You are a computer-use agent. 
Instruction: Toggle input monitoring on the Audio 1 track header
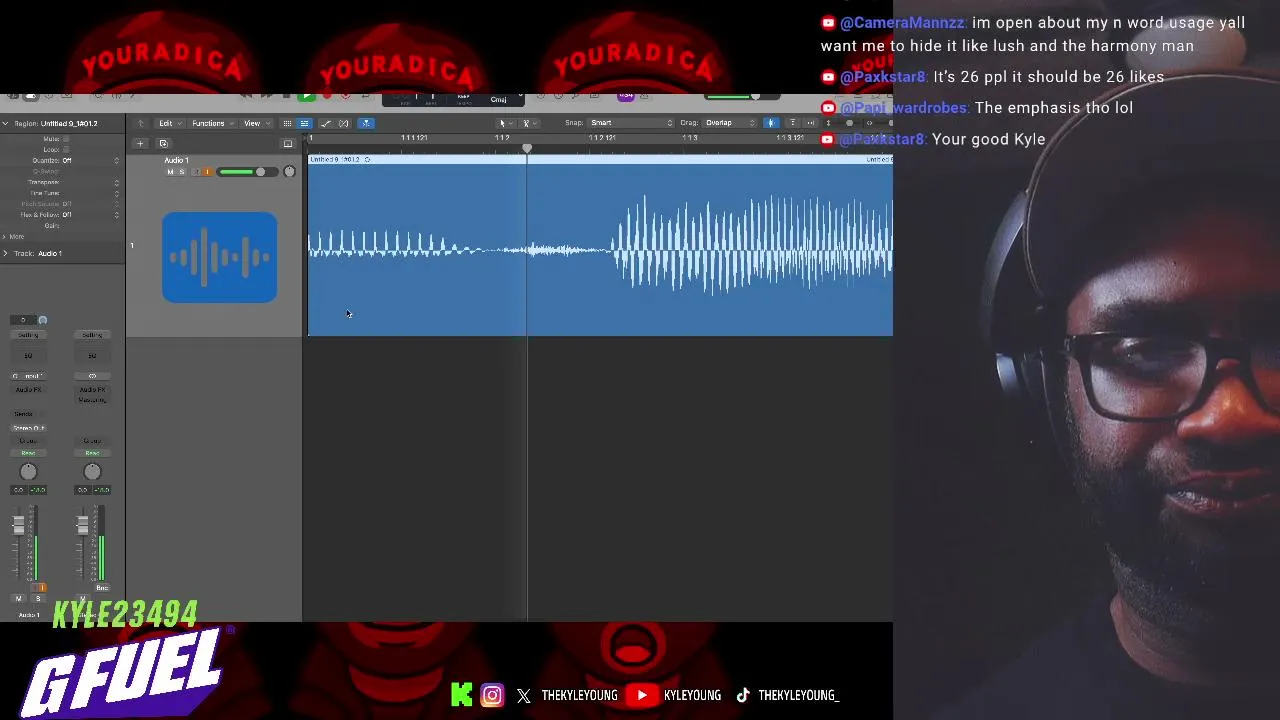(x=207, y=172)
